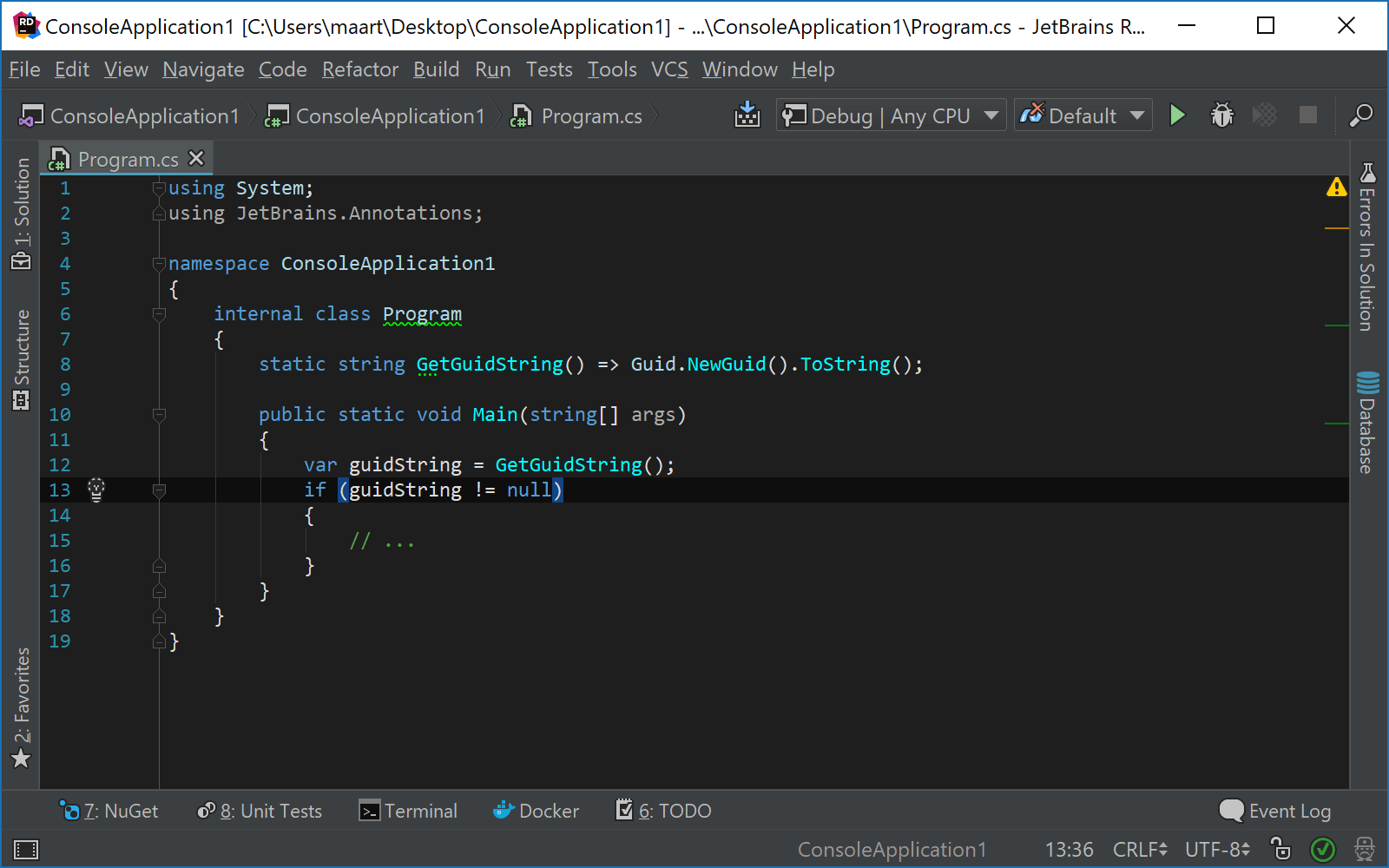Open the Terminal tool window
Viewport: 1389px width, 868px height.
pos(408,811)
